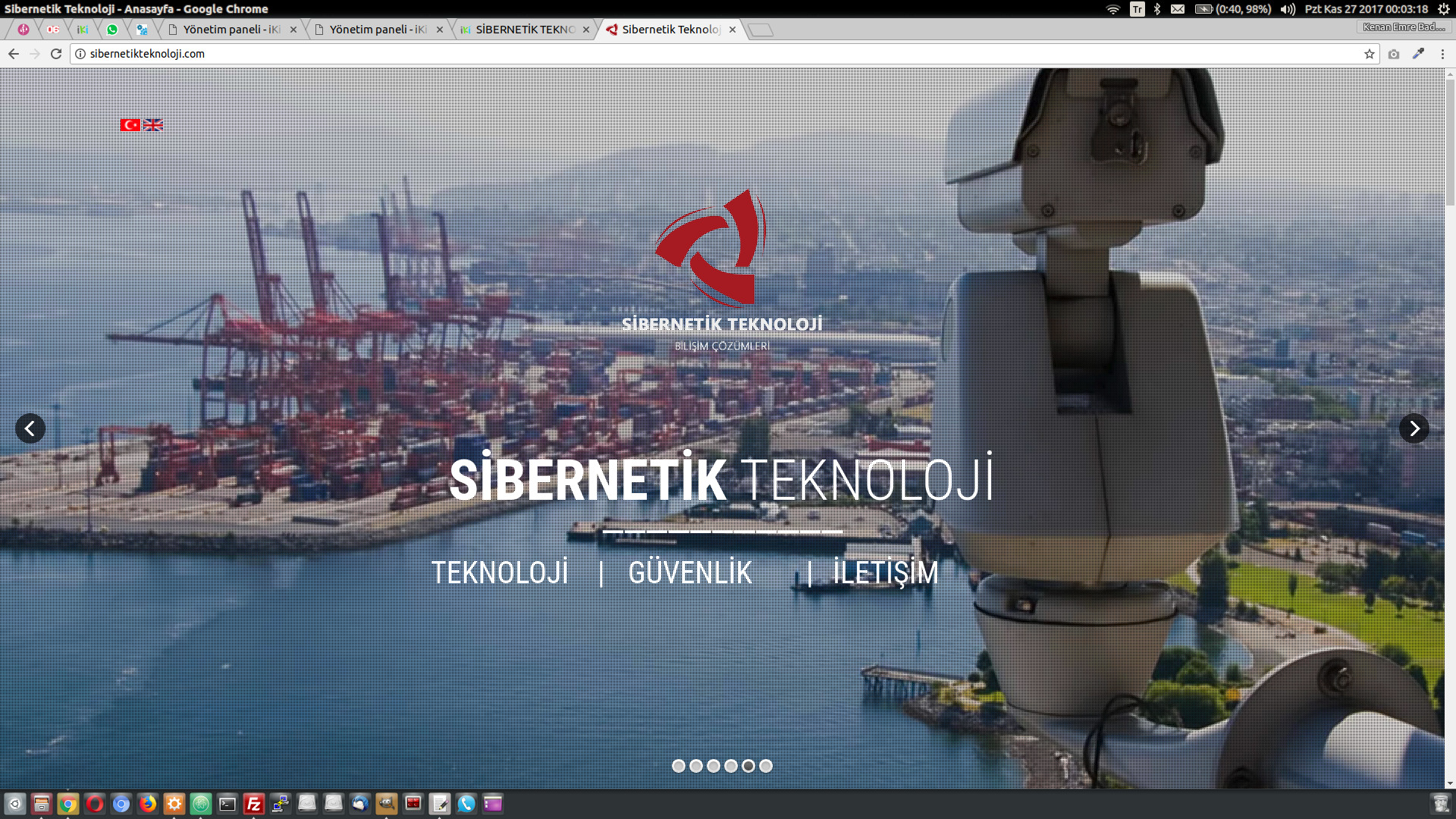The width and height of the screenshot is (1456, 819).
Task: Open the Terminal from the dock
Action: [227, 804]
